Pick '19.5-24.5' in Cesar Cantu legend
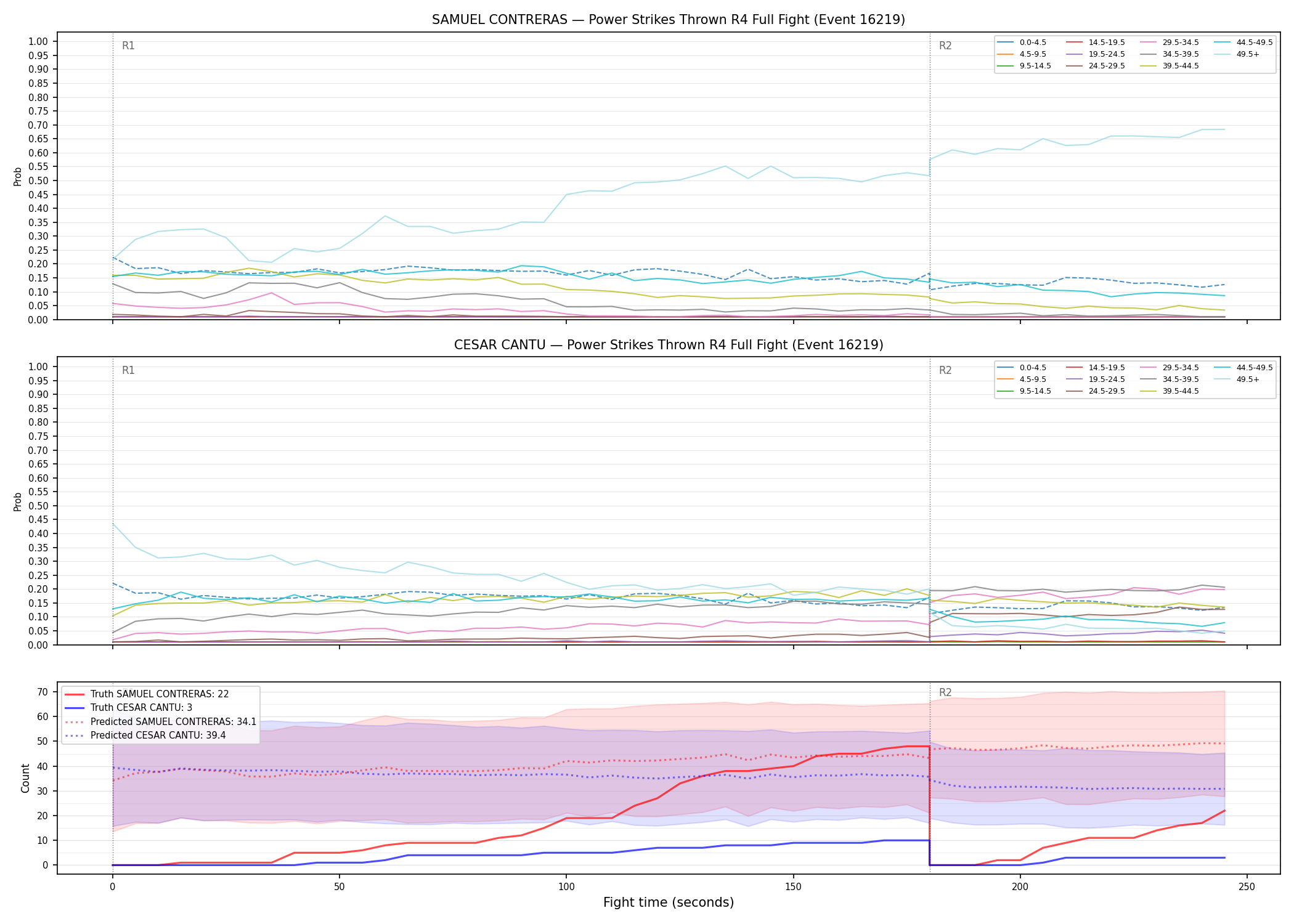1294x924 pixels. (x=1097, y=379)
